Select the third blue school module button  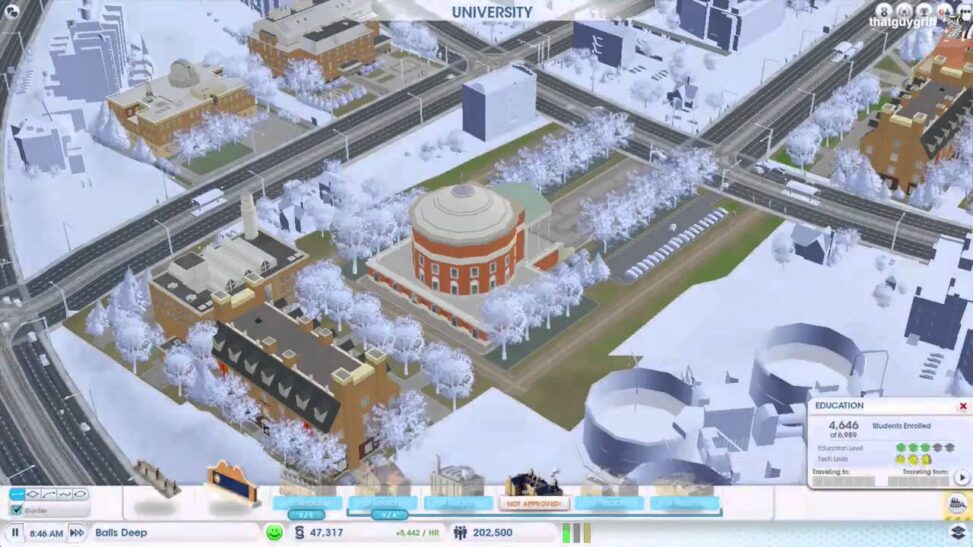pos(459,503)
